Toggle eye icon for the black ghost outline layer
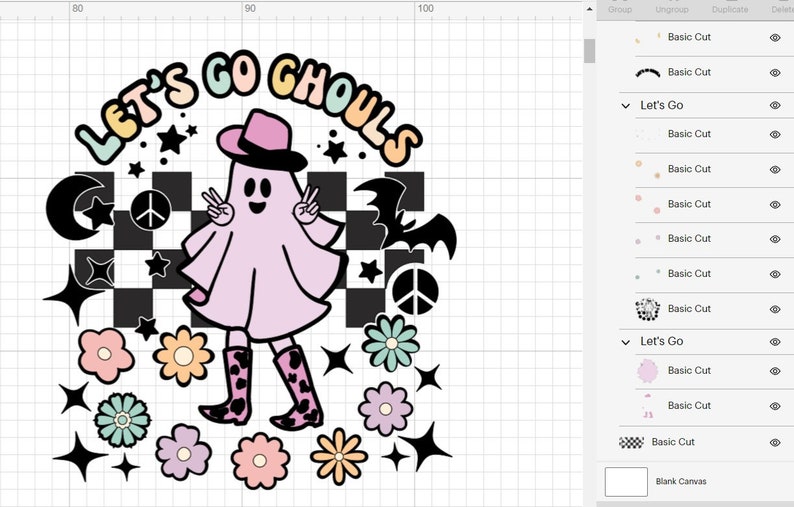Image resolution: width=794 pixels, height=507 pixels. tap(775, 309)
